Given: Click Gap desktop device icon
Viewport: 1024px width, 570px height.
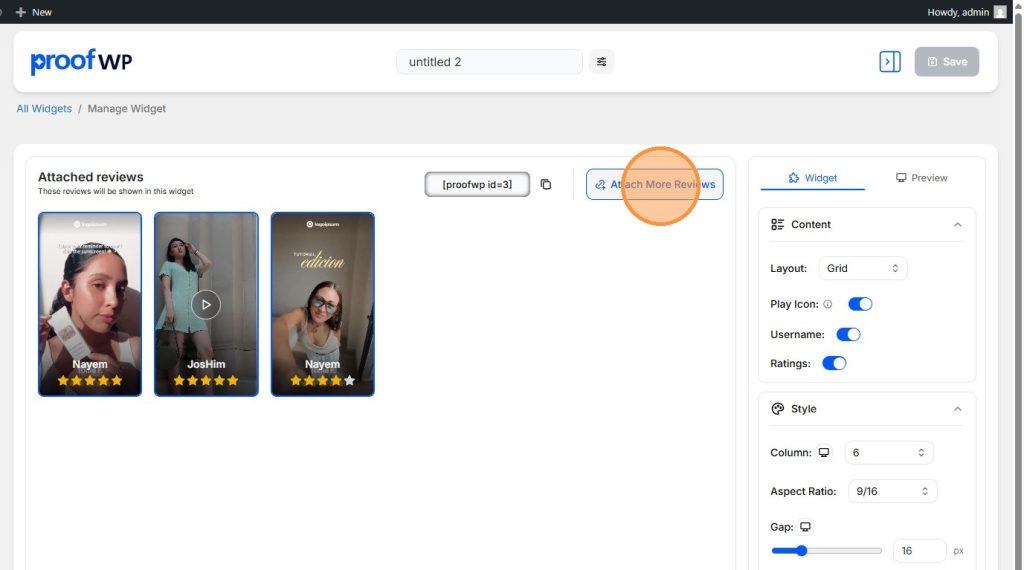Looking at the screenshot, I should 805,527.
